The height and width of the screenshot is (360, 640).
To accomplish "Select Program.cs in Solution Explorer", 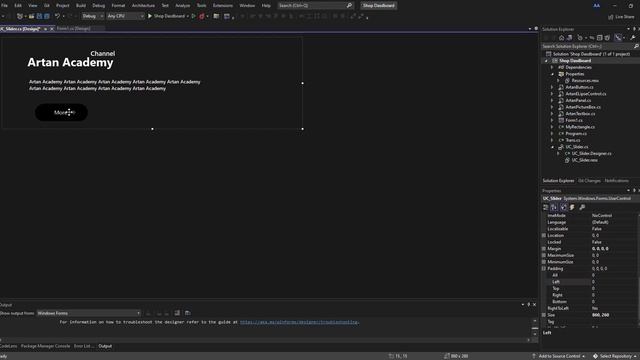I will 576,134.
